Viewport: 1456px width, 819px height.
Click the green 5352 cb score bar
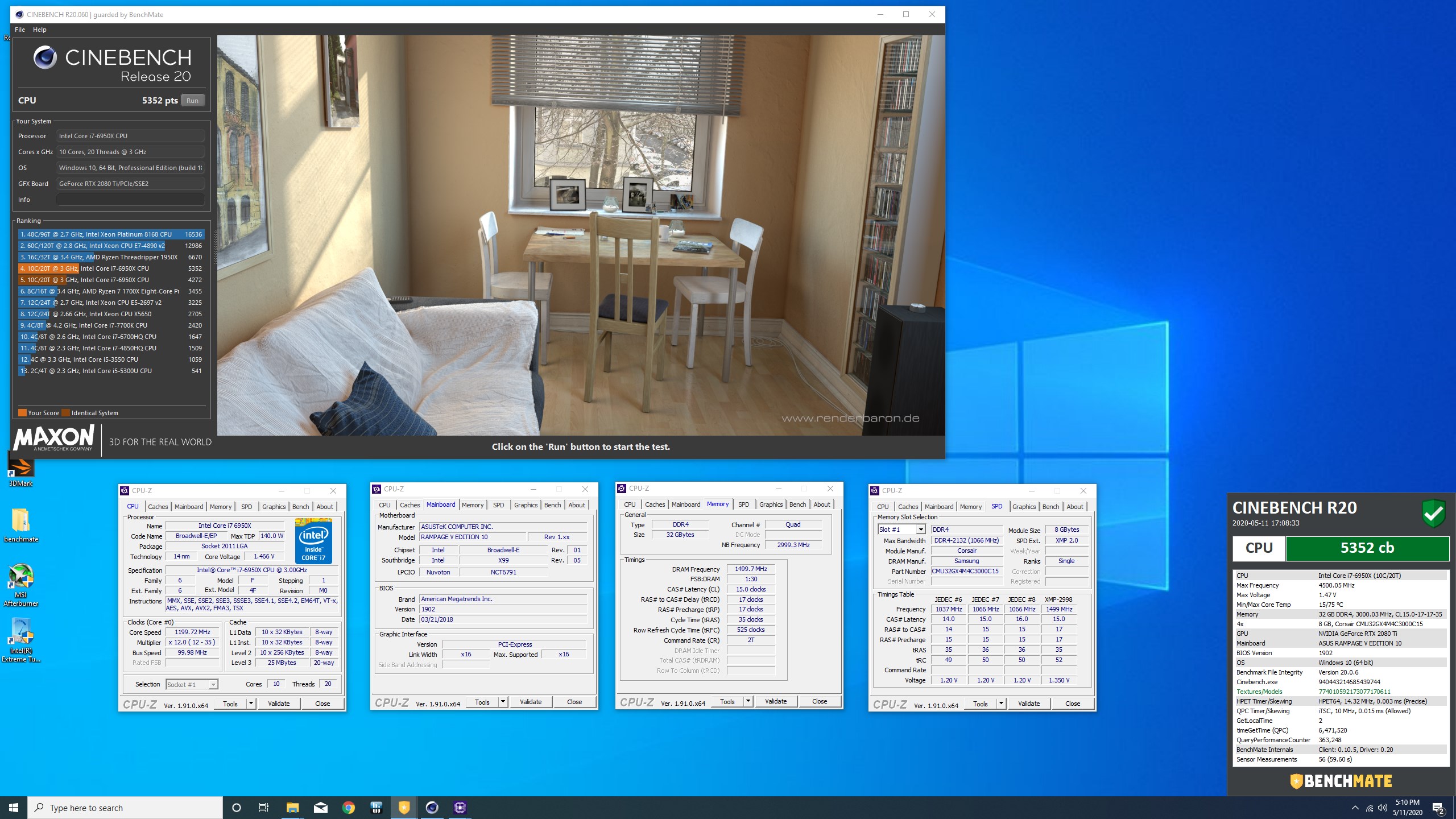[x=1367, y=548]
